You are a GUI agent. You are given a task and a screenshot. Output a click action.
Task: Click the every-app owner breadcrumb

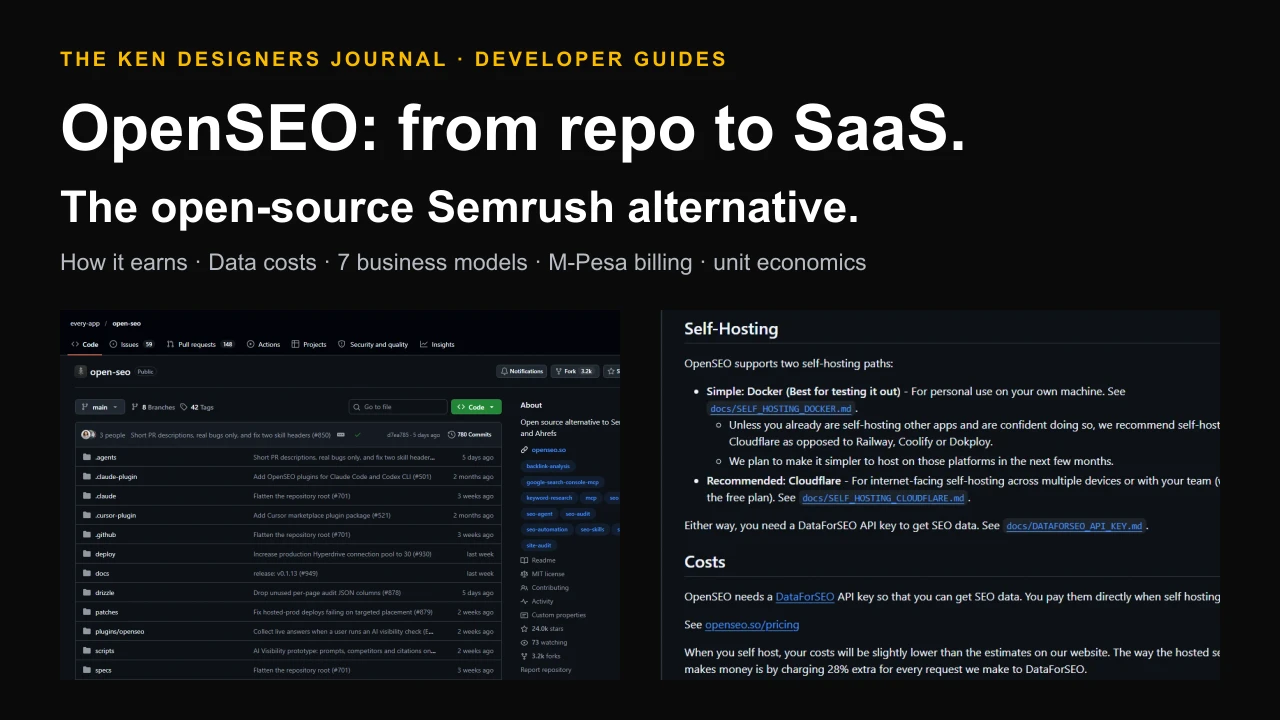tap(84, 324)
